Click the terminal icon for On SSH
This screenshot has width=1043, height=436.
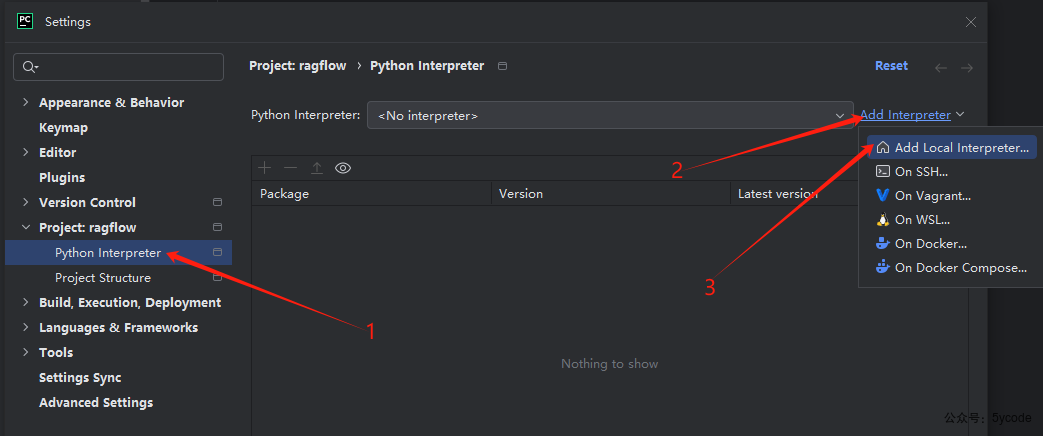883,171
